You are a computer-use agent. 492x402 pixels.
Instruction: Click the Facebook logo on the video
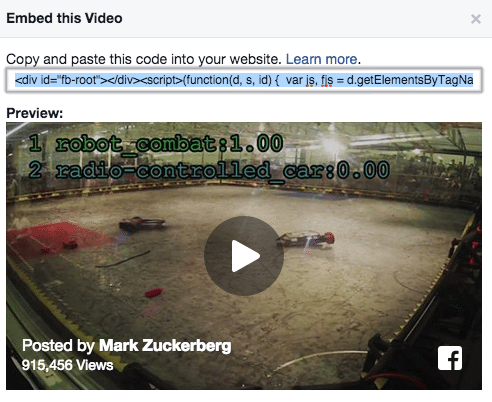click(450, 358)
